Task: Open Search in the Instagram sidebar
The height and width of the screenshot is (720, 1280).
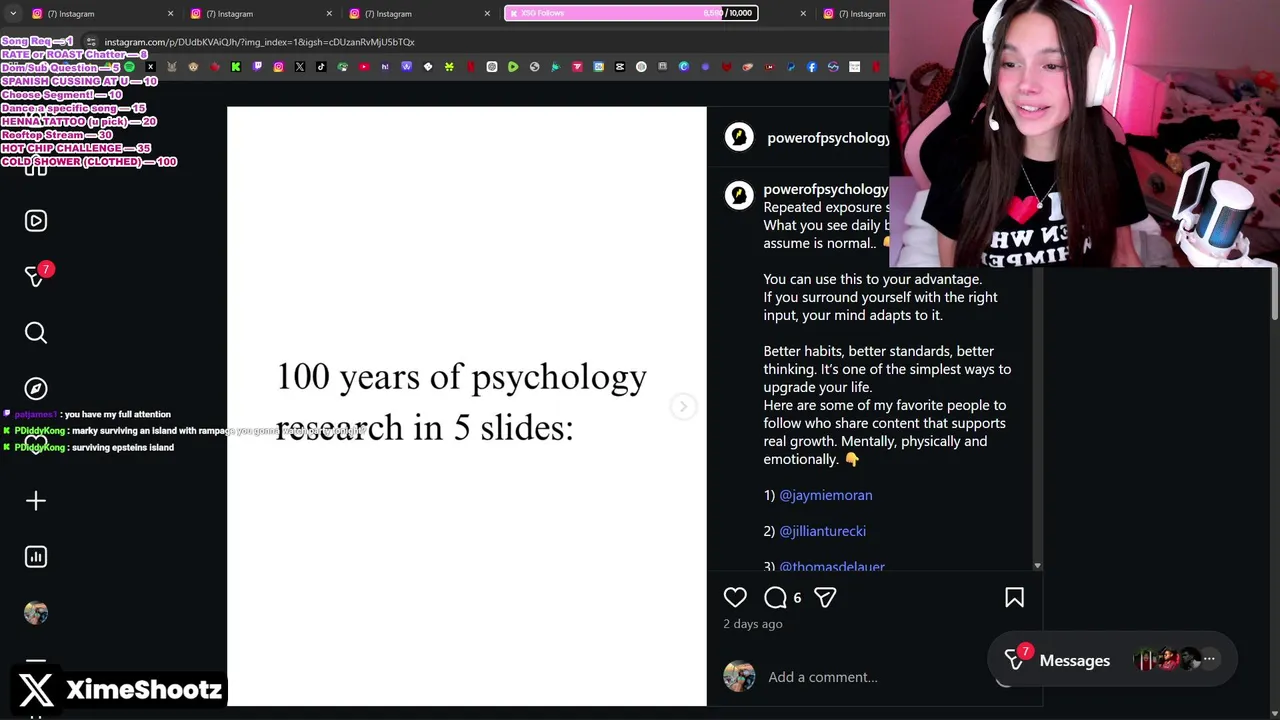Action: 36,332
